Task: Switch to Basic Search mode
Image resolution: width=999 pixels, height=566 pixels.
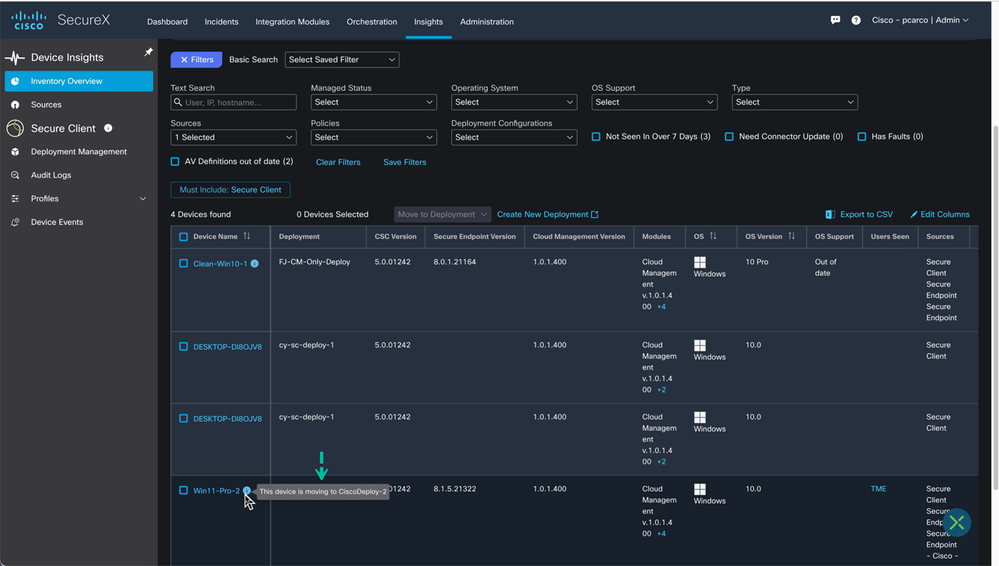Action: point(254,60)
